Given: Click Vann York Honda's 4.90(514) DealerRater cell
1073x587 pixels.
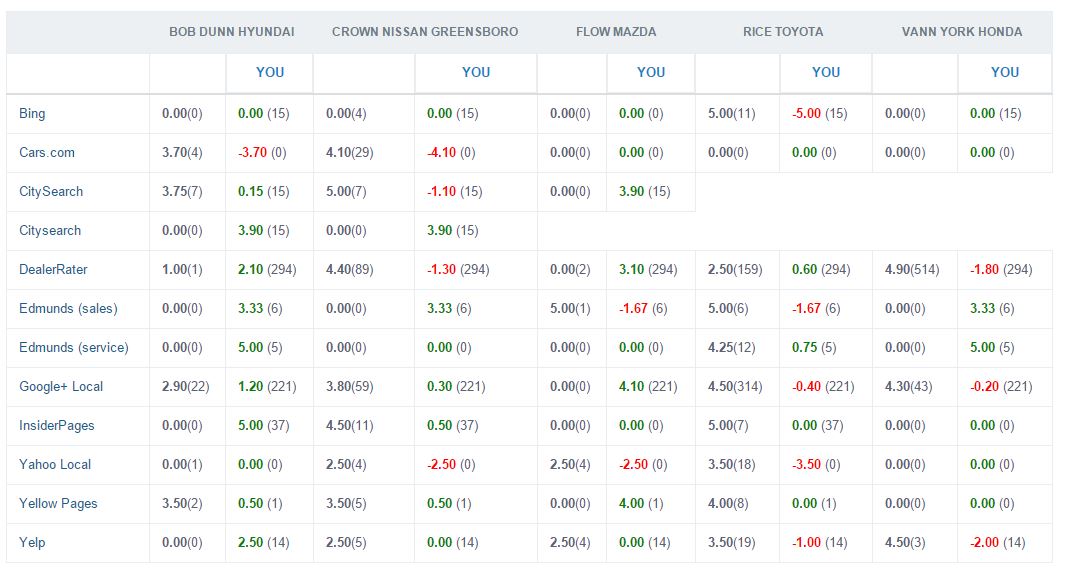Looking at the screenshot, I should [912, 270].
